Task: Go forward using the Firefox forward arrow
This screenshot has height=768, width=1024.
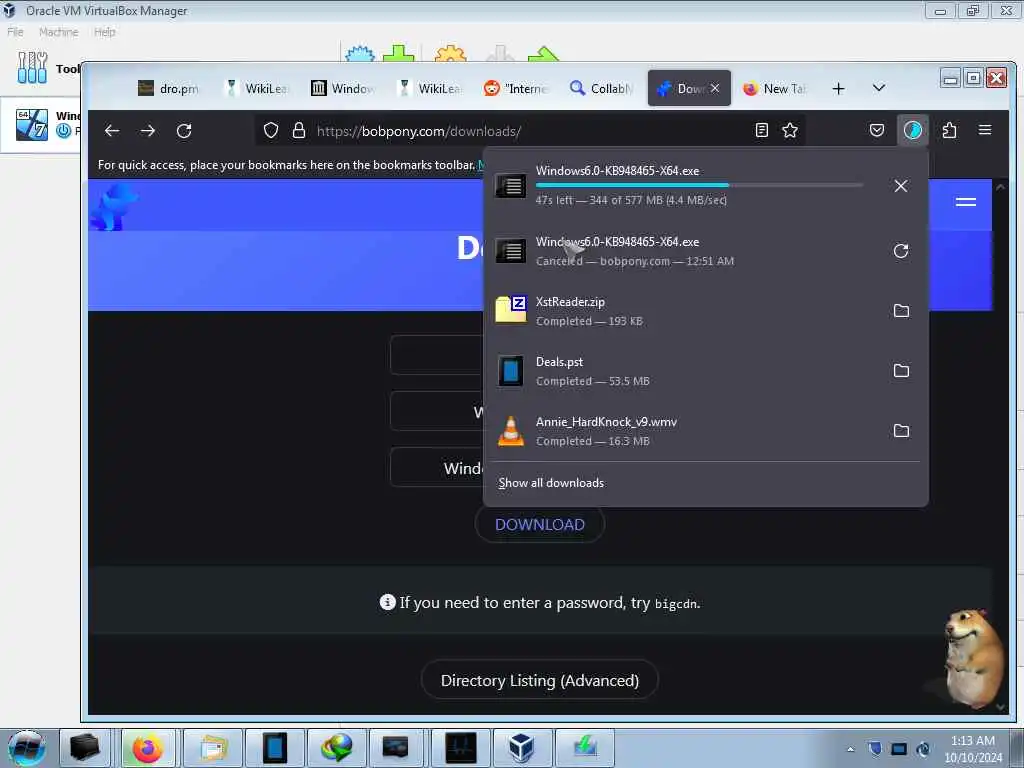Action: click(148, 131)
